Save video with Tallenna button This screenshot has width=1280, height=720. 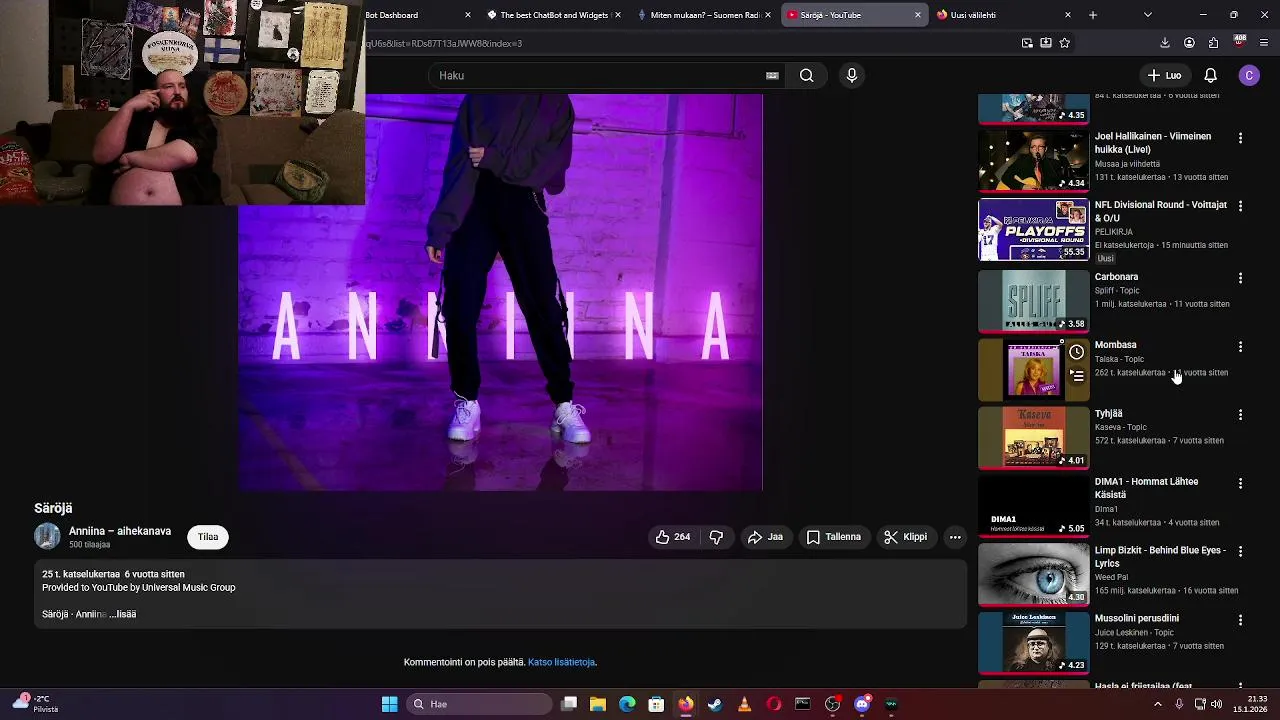pos(834,537)
